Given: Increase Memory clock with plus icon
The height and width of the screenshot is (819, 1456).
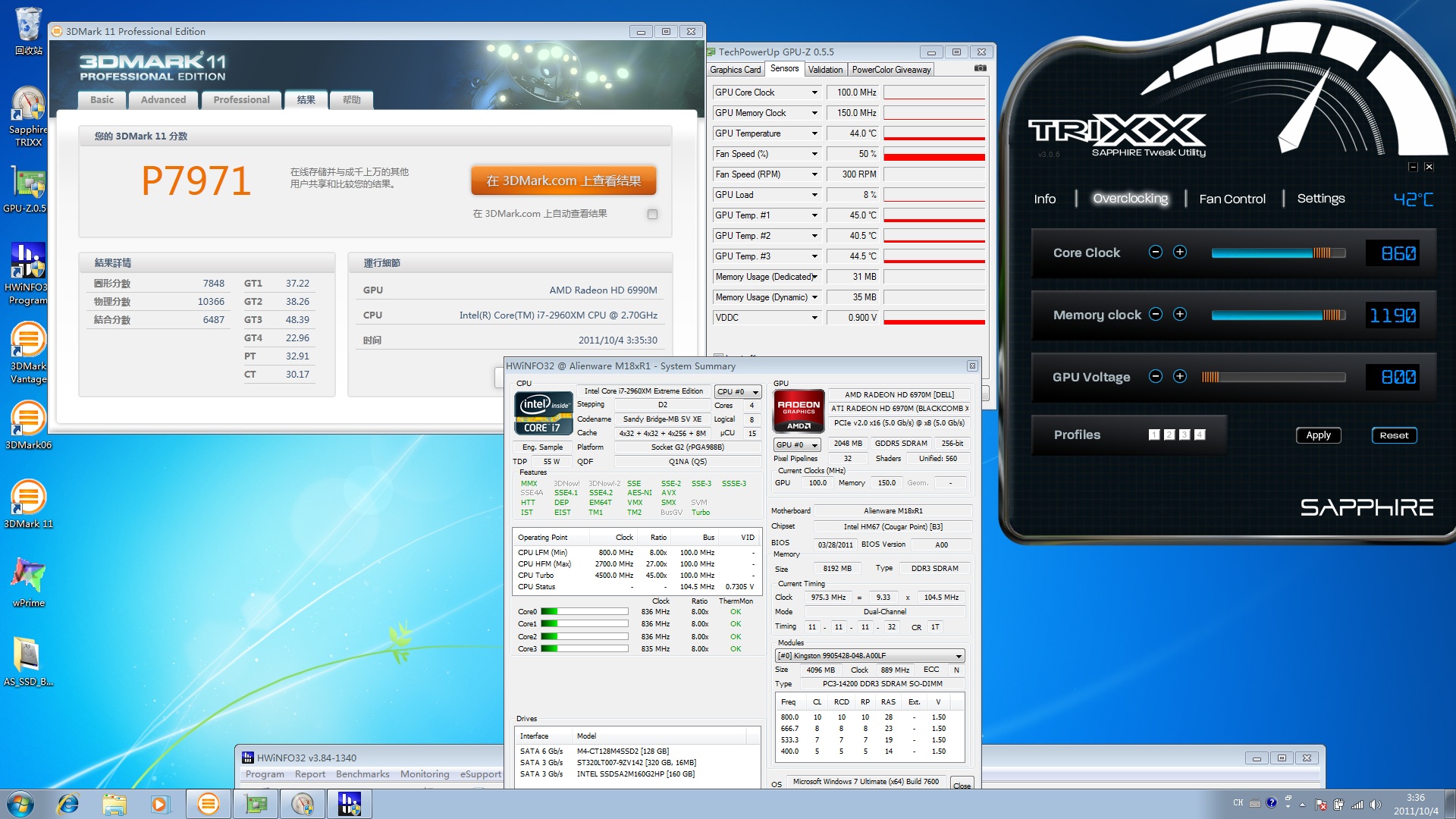Looking at the screenshot, I should click(x=1180, y=315).
